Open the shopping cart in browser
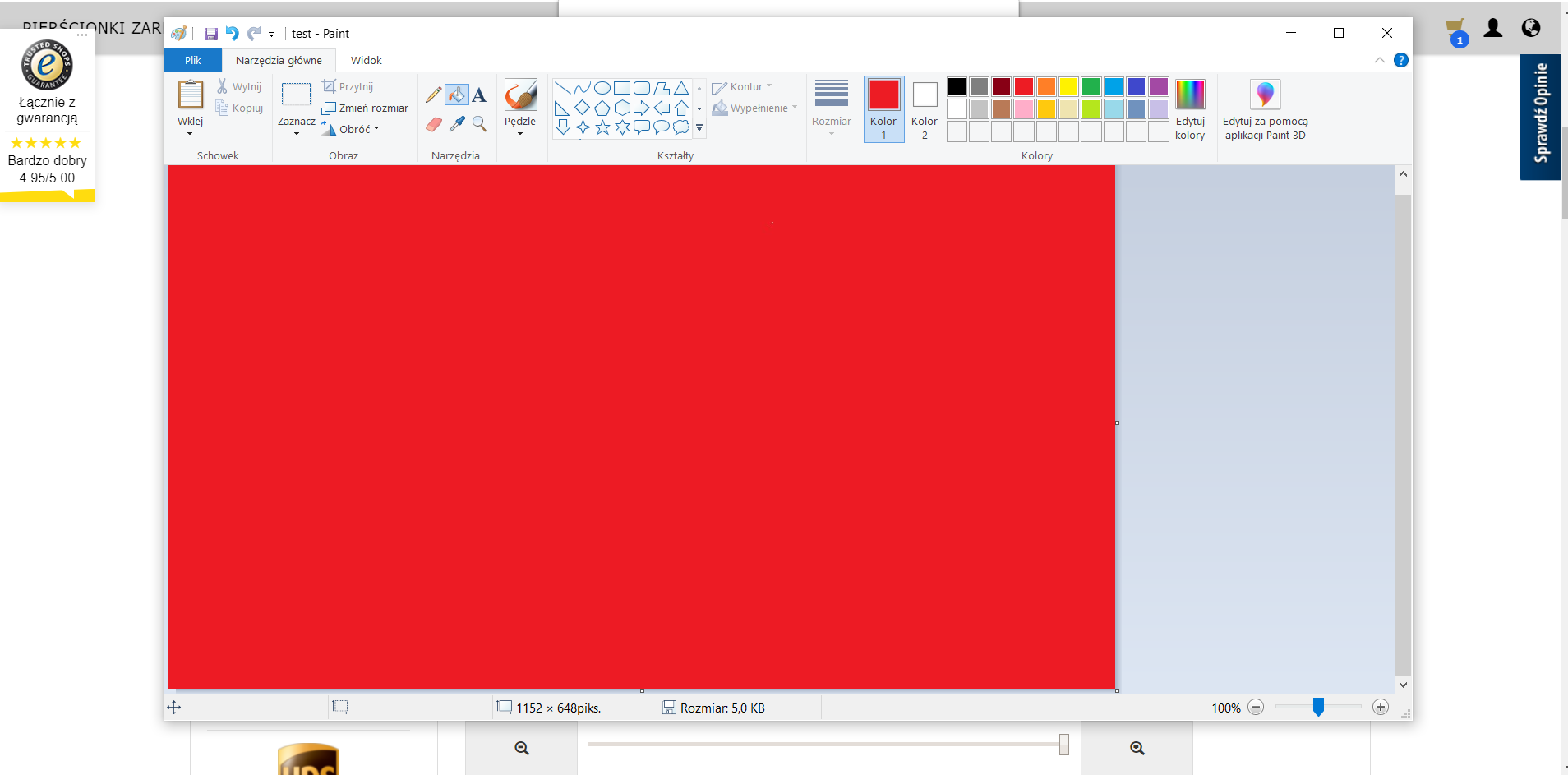Image resolution: width=1568 pixels, height=775 pixels. coord(1456,31)
